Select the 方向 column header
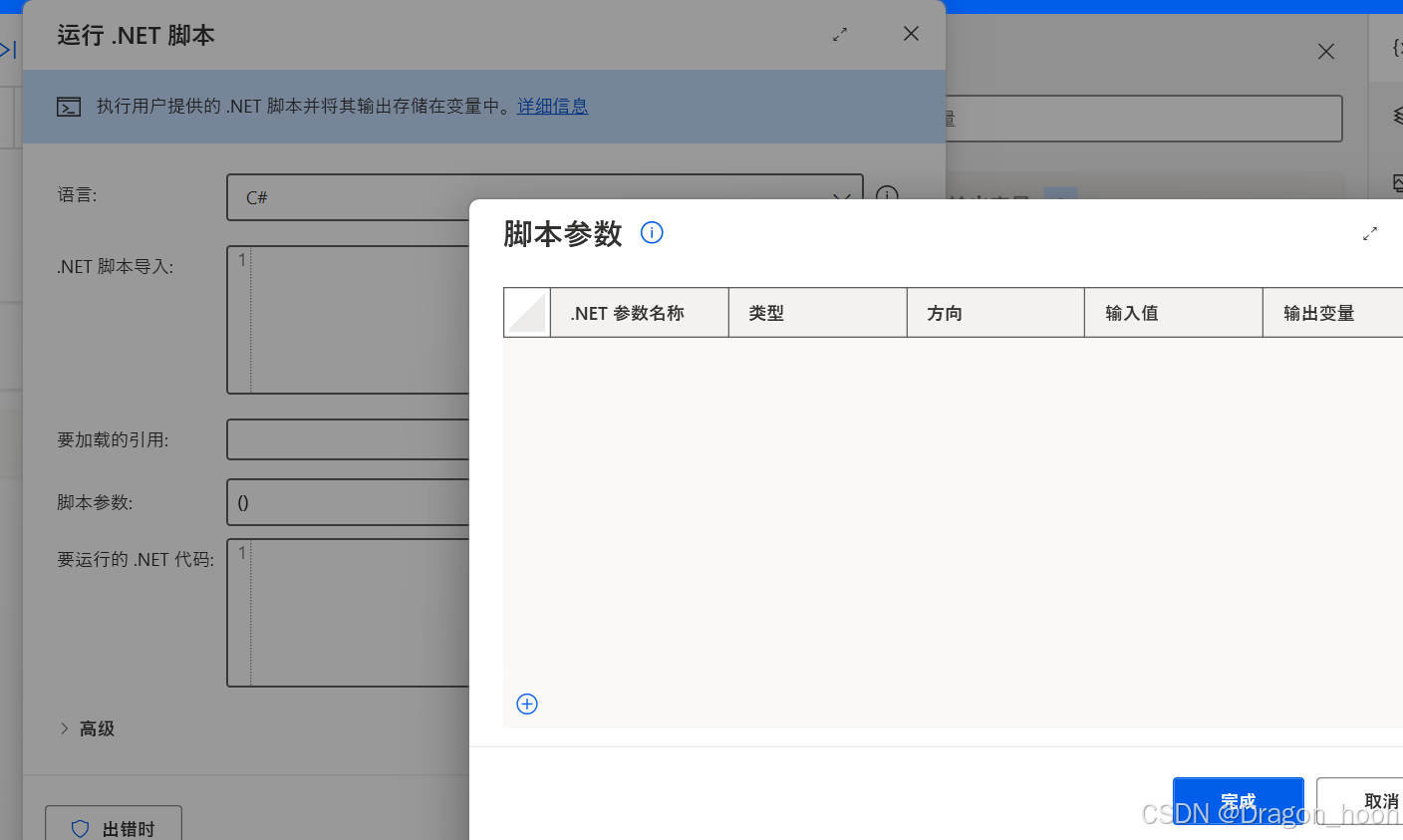The image size is (1403, 840). click(995, 313)
